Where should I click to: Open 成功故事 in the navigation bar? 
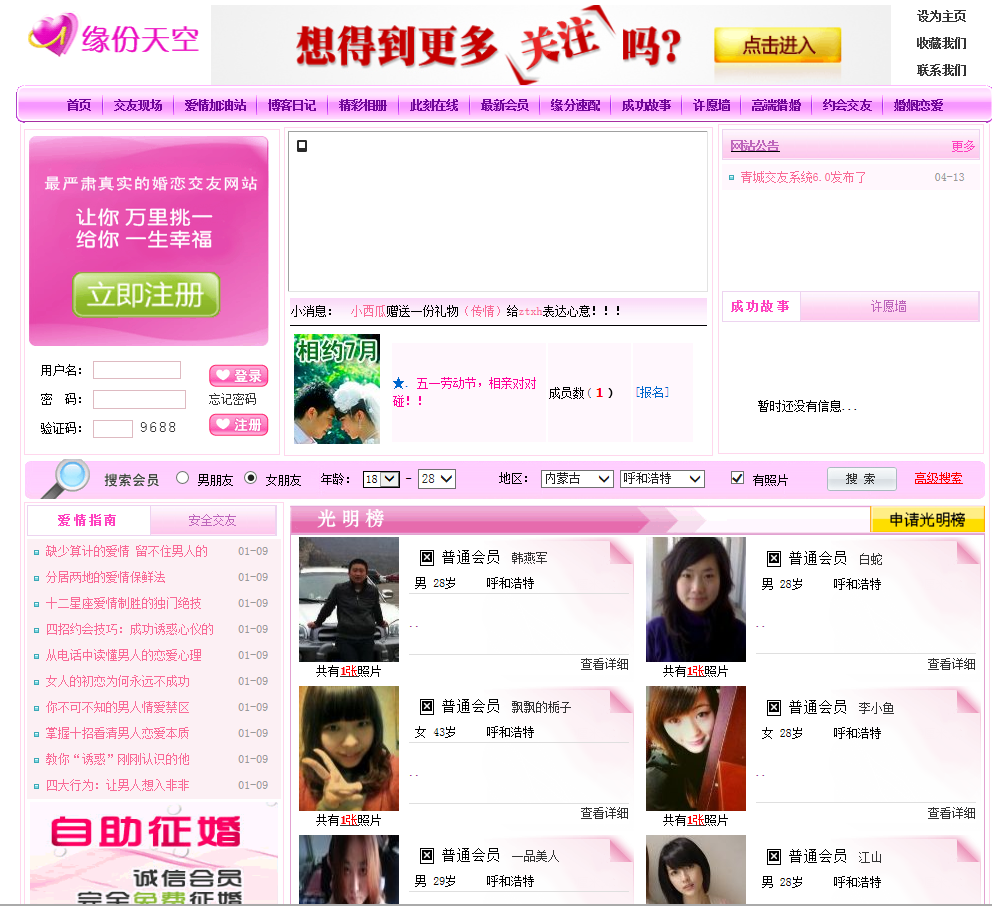[646, 105]
